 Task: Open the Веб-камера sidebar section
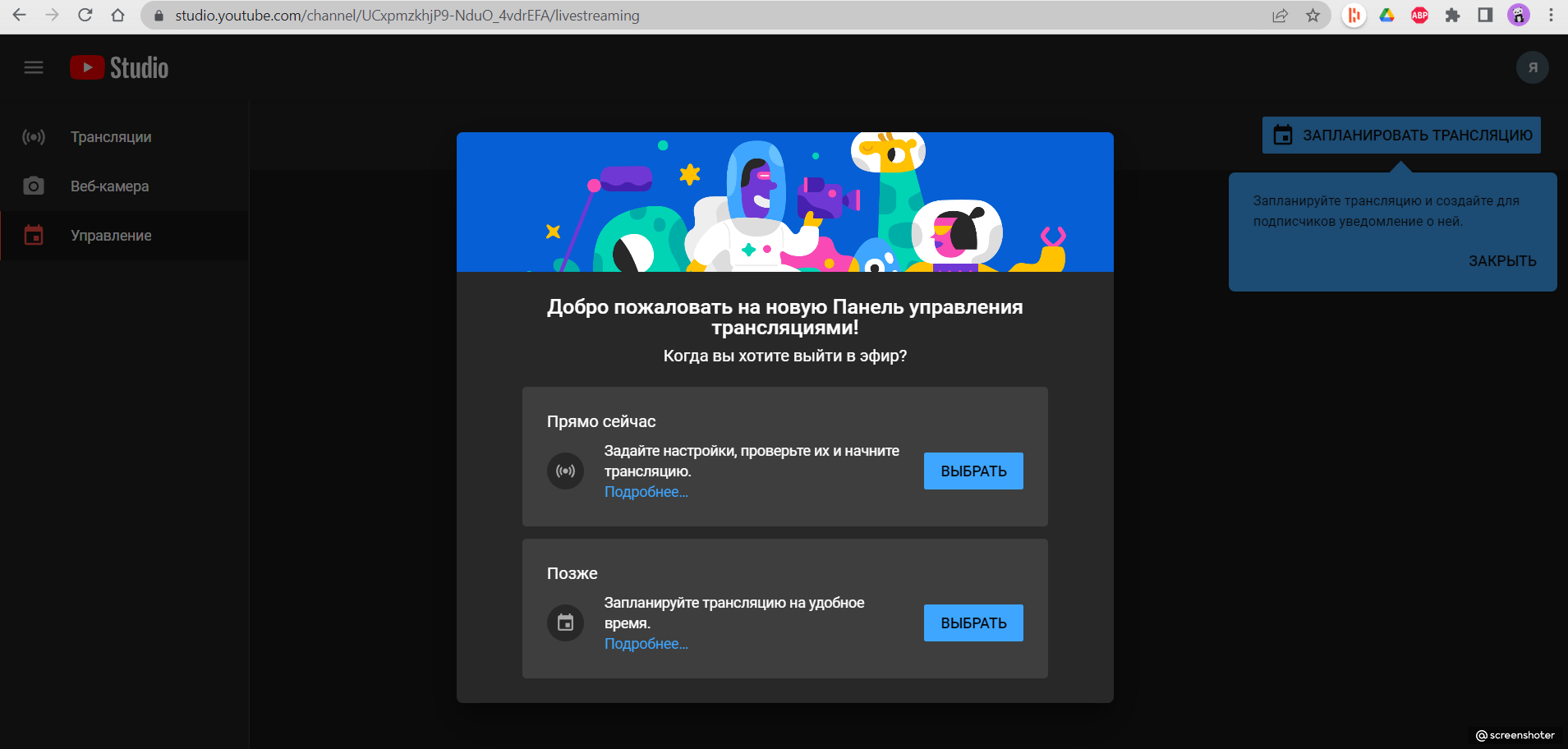click(x=109, y=186)
